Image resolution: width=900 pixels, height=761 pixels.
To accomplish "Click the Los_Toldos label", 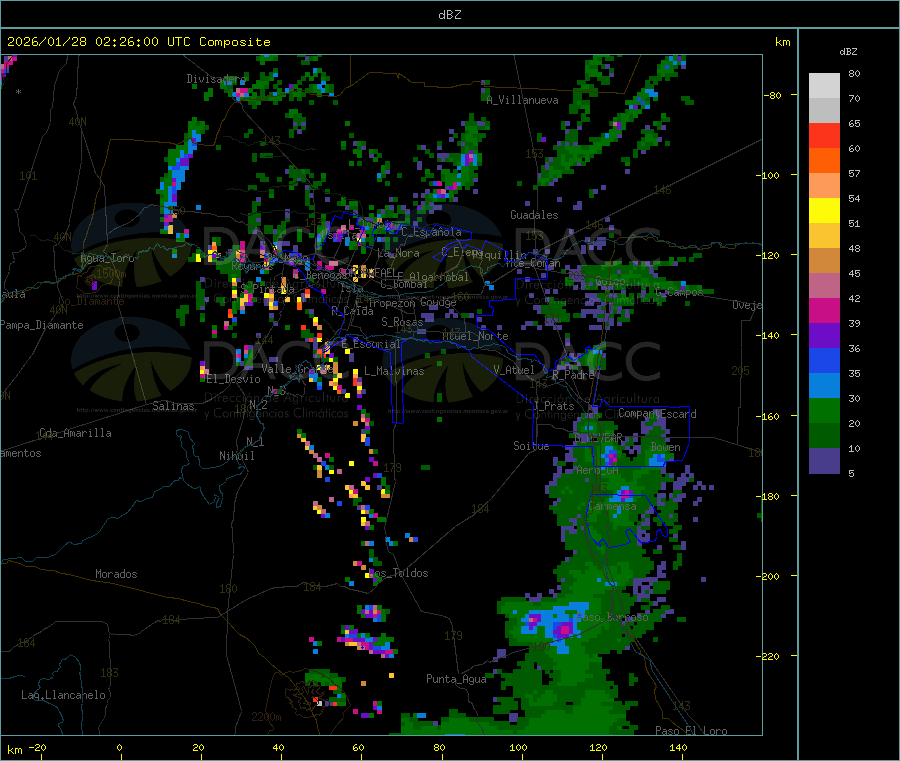I will point(399,573).
